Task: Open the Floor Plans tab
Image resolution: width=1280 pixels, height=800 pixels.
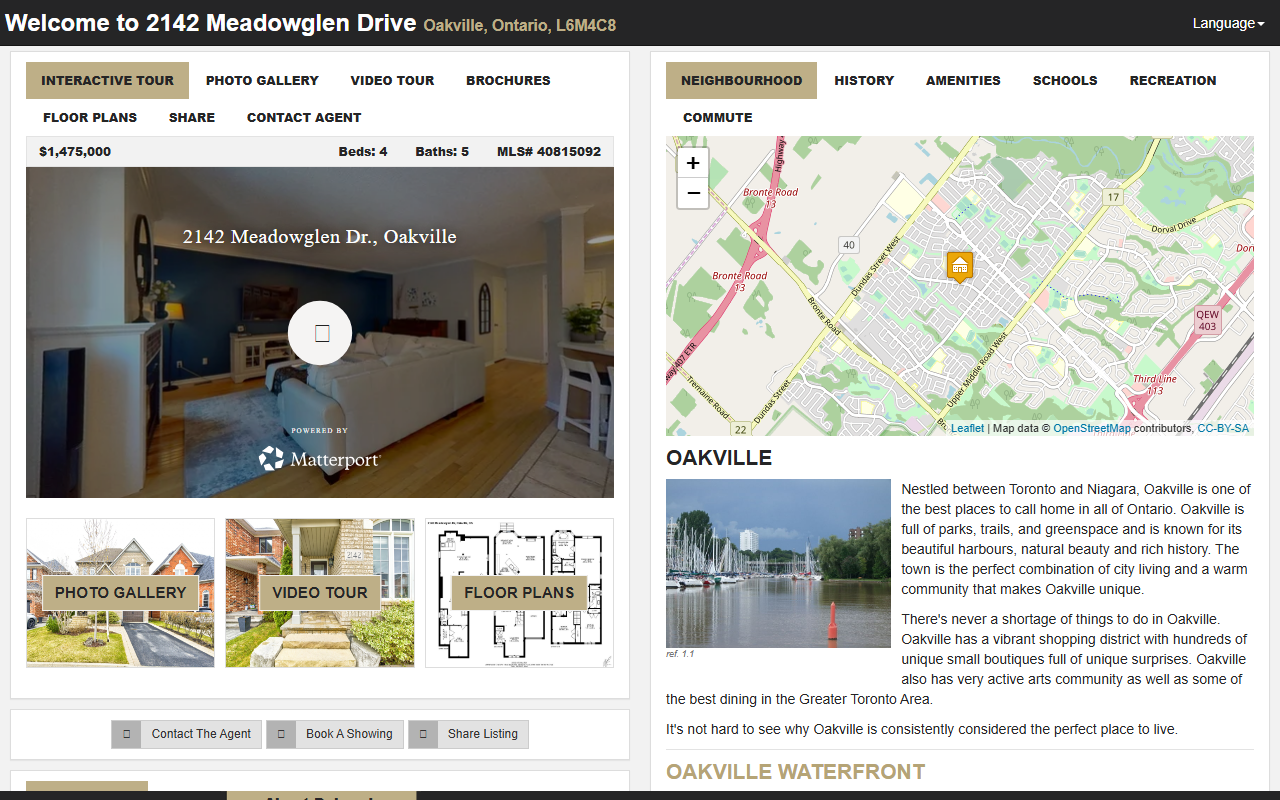Action: 90,117
